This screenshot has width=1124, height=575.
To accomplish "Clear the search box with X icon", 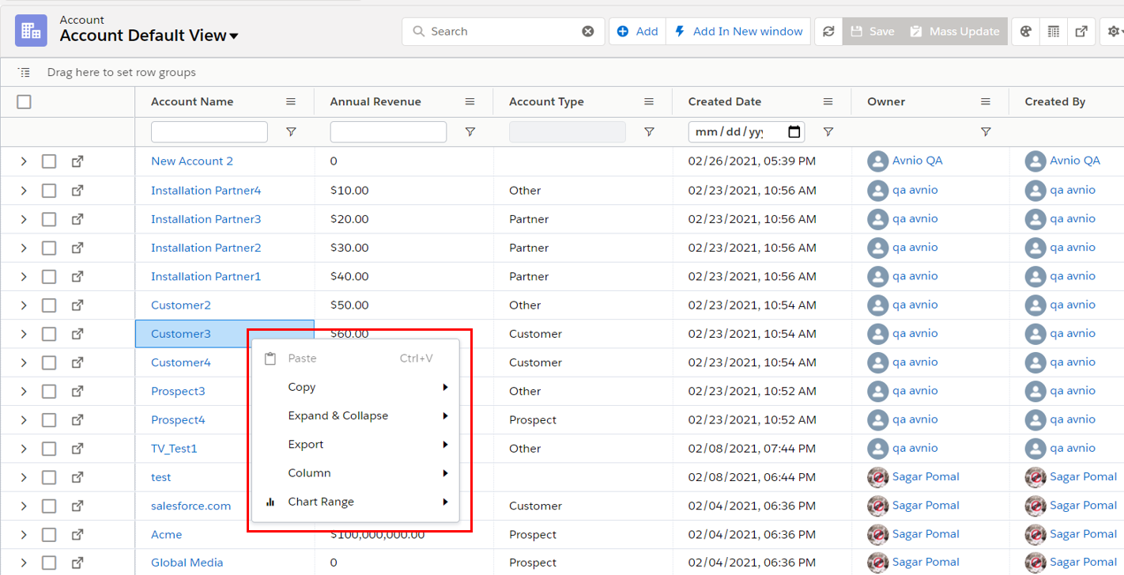I will (x=588, y=32).
